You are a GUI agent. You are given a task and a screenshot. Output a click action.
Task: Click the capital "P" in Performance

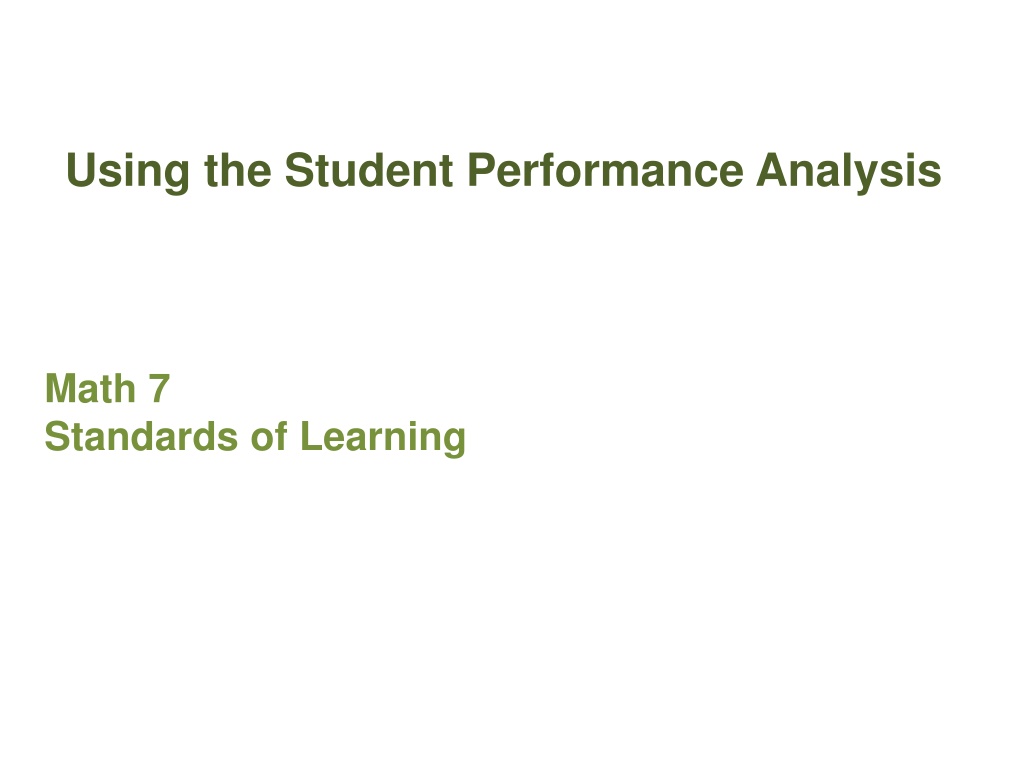pyautogui.click(x=482, y=170)
